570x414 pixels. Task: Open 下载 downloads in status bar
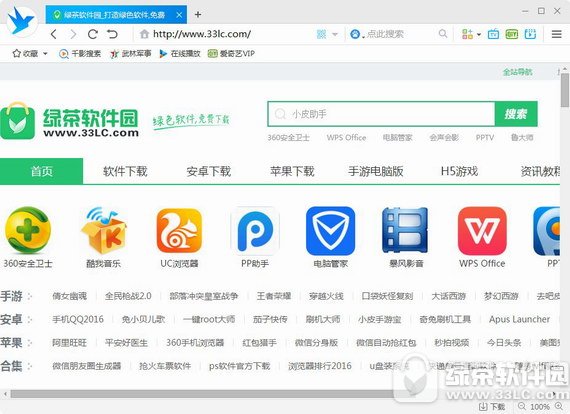[492, 407]
